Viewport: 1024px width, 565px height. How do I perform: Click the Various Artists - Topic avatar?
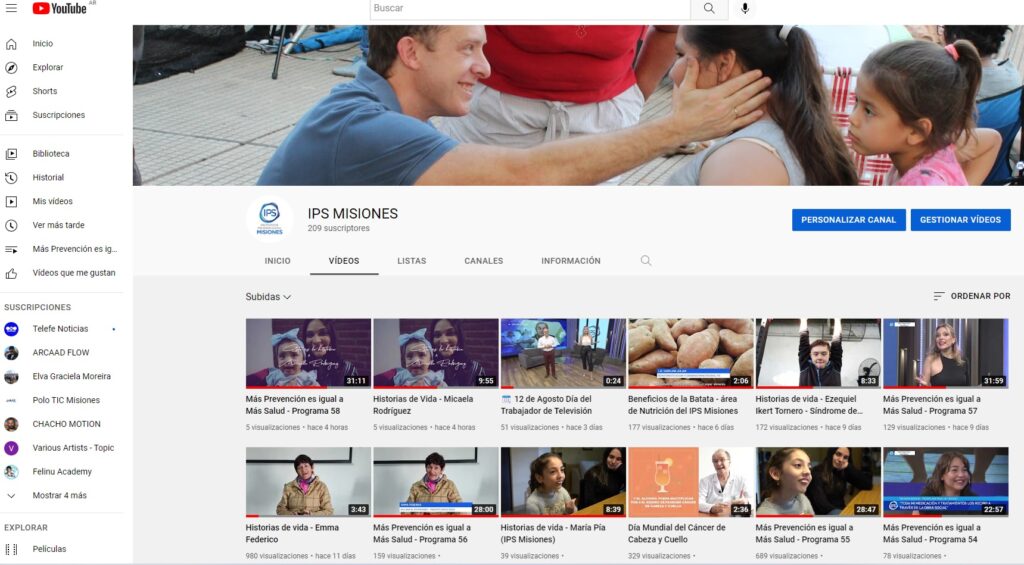11,448
